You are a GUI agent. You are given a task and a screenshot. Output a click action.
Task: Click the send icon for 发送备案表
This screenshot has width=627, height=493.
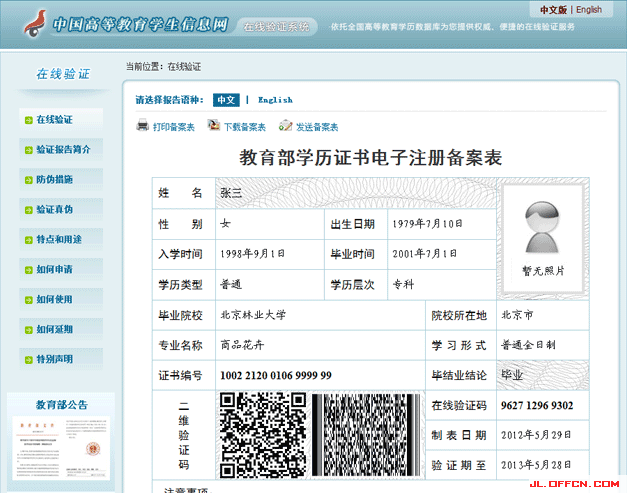285,126
